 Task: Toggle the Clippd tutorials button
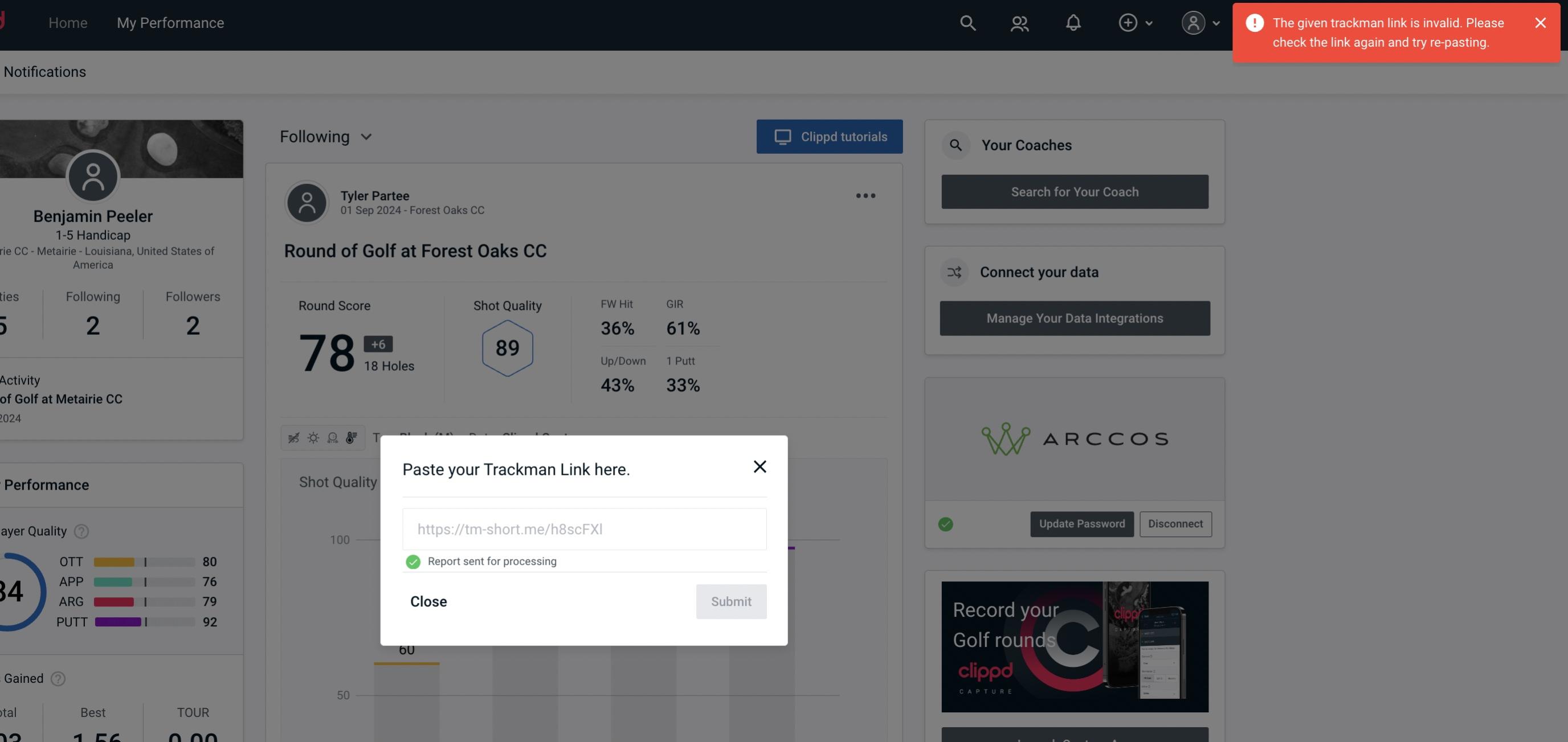click(x=830, y=136)
